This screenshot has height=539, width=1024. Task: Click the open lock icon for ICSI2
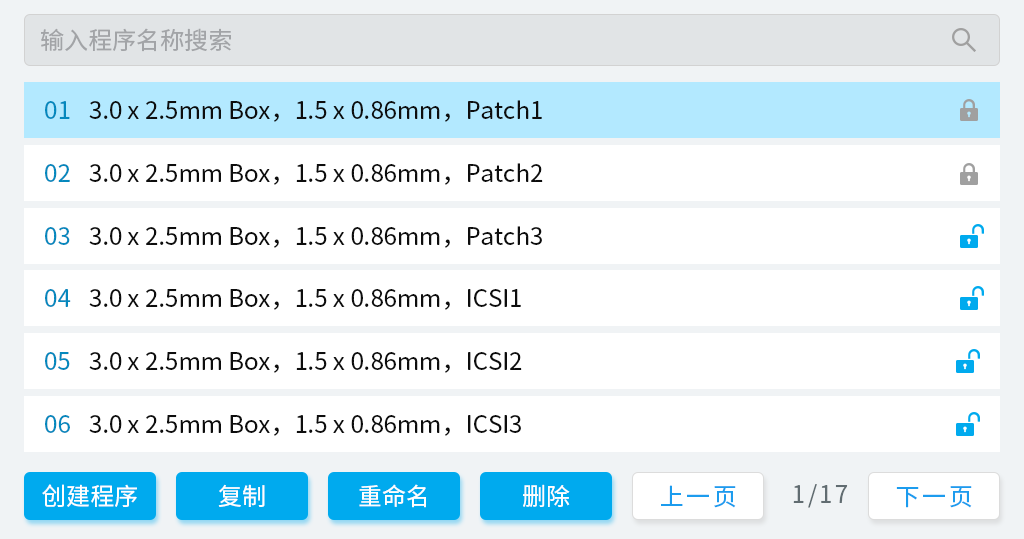point(966,362)
